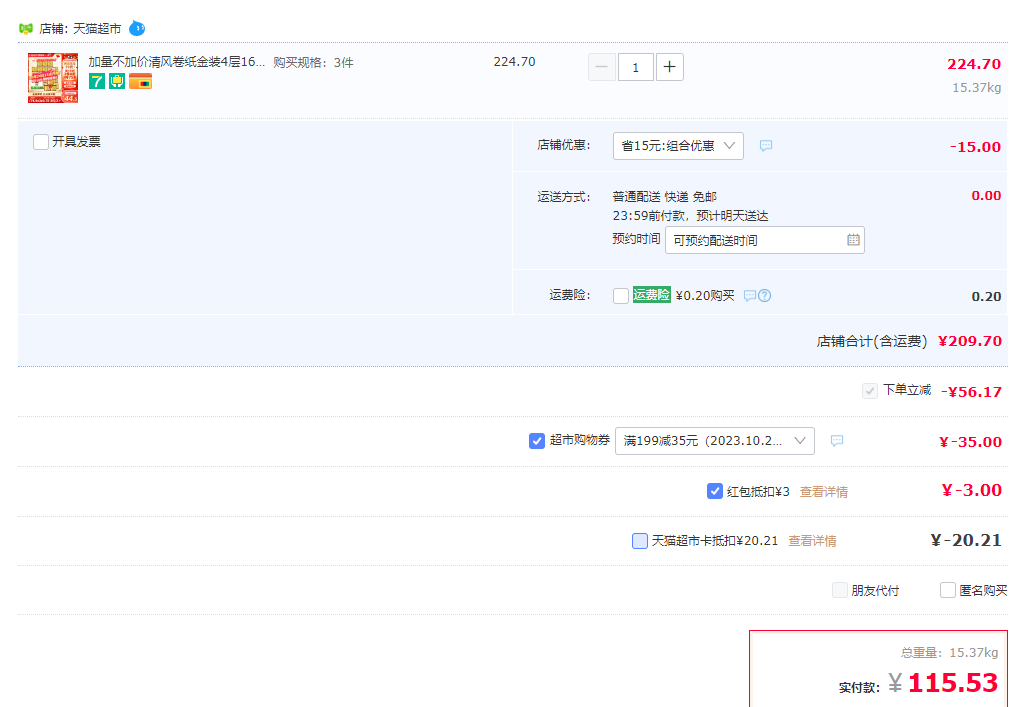Tick the 朋友代付 checkbox
The image size is (1017, 707).
[x=840, y=590]
